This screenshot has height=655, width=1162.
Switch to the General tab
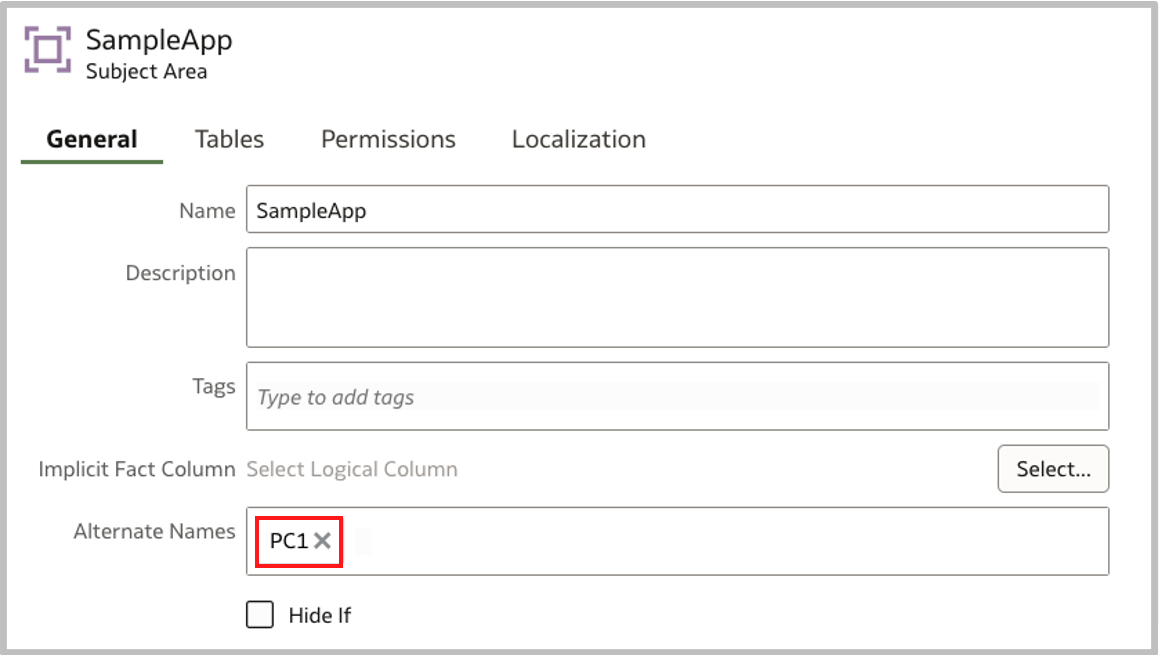coord(92,139)
